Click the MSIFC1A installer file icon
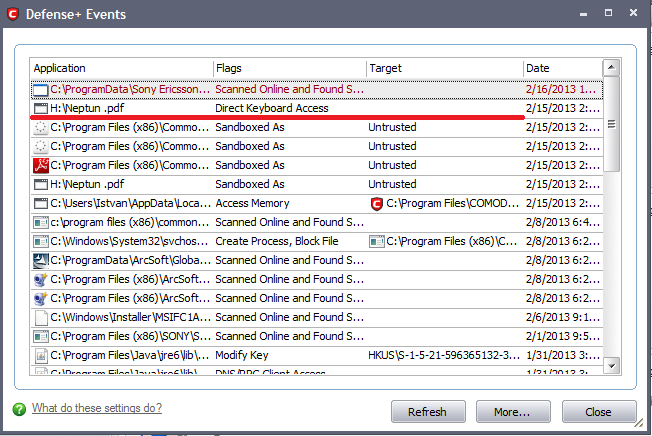Screen dimensions: 652x436 click(40, 318)
